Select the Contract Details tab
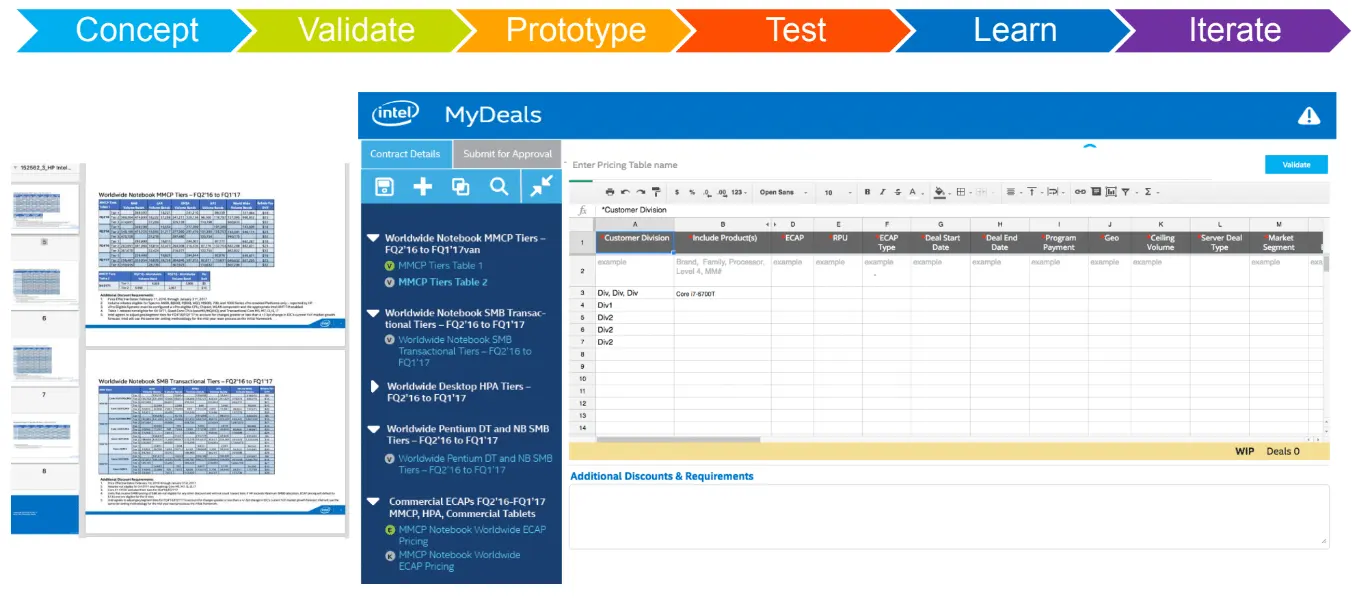The image size is (1352, 610). pyautogui.click(x=405, y=154)
